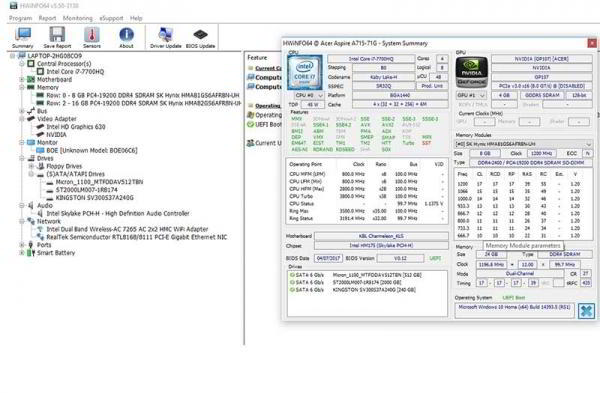Open the memory module selector dropdown

pos(523,144)
